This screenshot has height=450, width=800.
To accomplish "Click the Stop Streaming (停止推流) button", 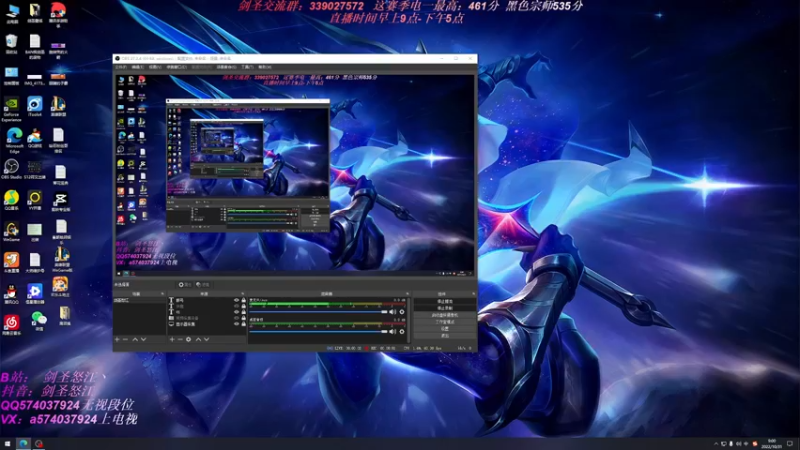I will click(445, 302).
